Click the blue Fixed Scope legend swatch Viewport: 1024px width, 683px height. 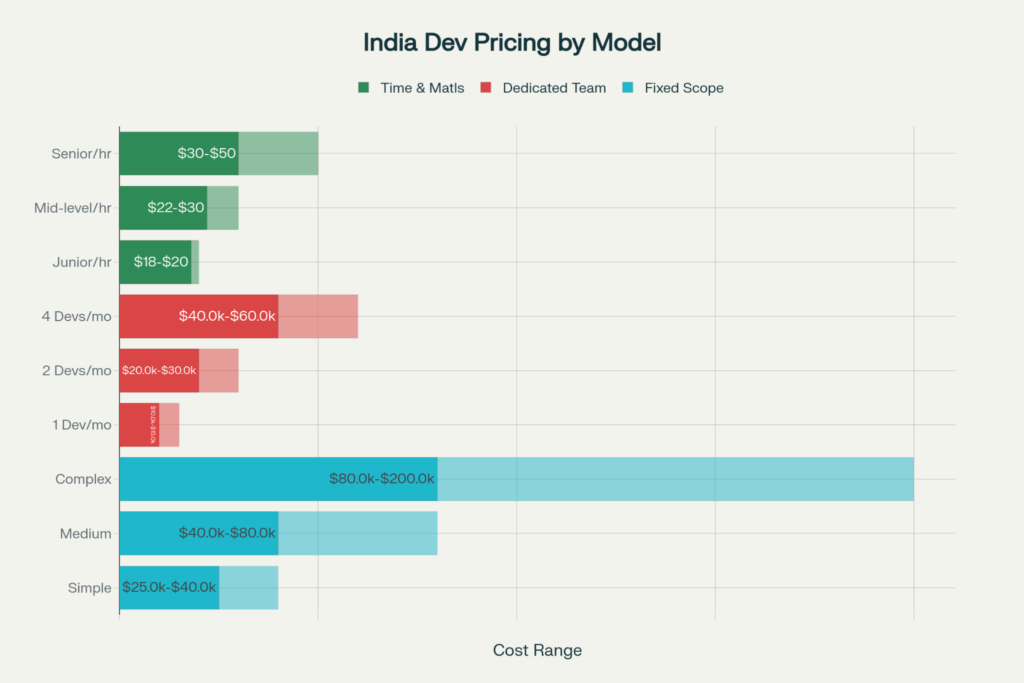coord(627,88)
